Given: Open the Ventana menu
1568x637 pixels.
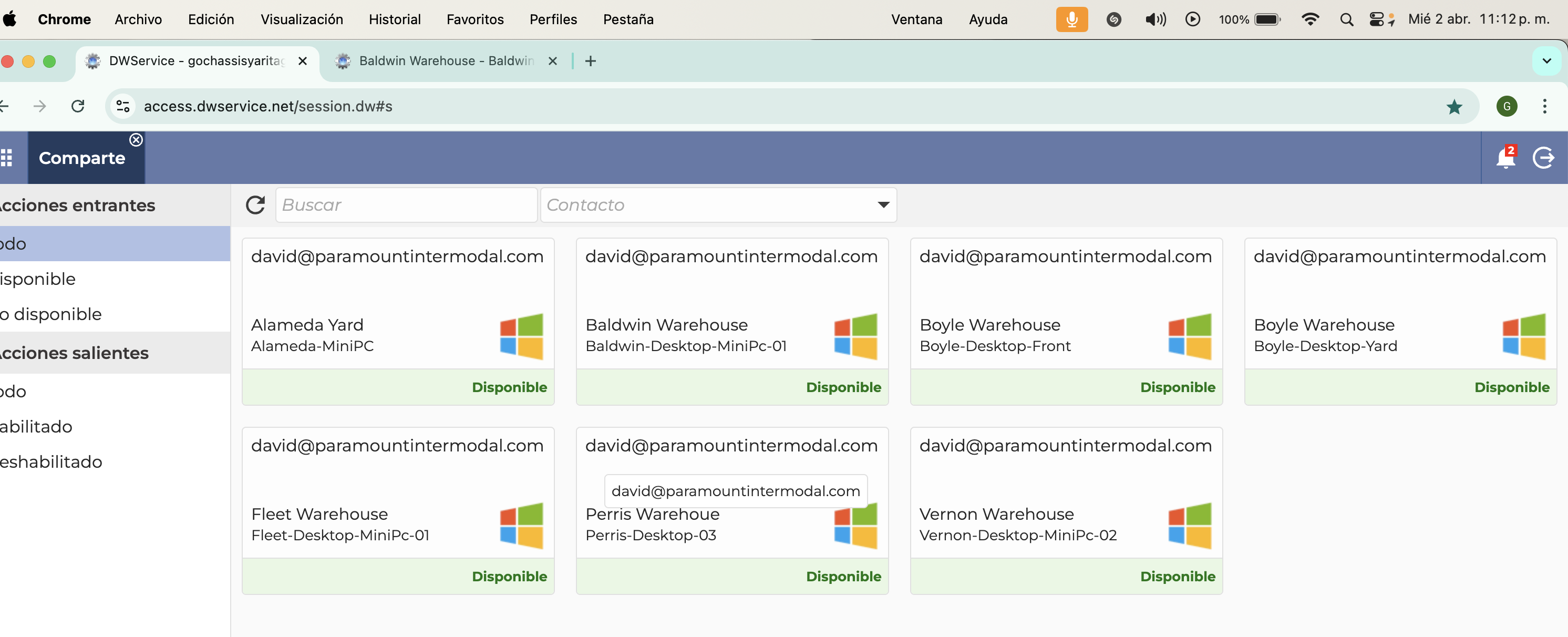Looking at the screenshot, I should 917,19.
